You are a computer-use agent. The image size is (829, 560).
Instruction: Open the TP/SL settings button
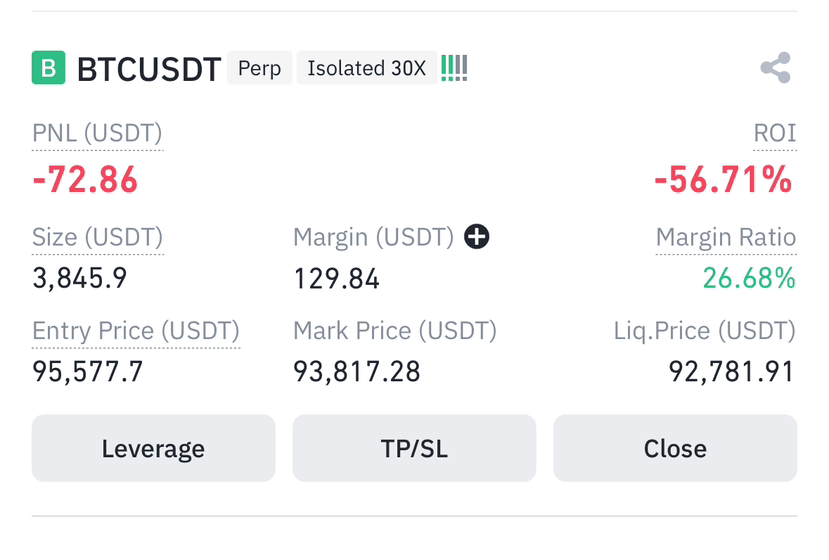point(414,448)
